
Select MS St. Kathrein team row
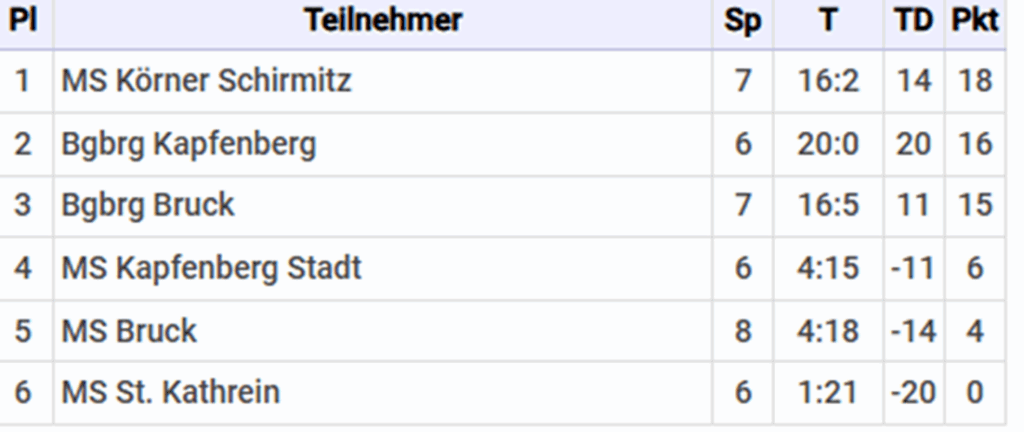click(x=171, y=392)
